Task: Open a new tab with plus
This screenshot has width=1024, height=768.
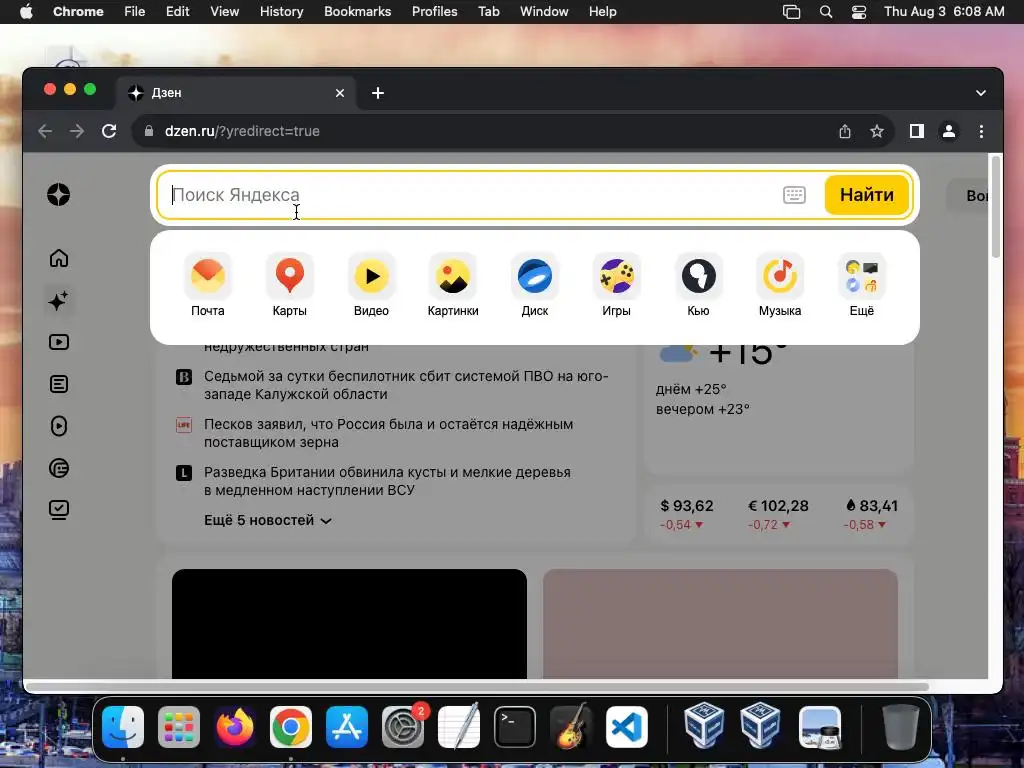Action: [x=378, y=93]
